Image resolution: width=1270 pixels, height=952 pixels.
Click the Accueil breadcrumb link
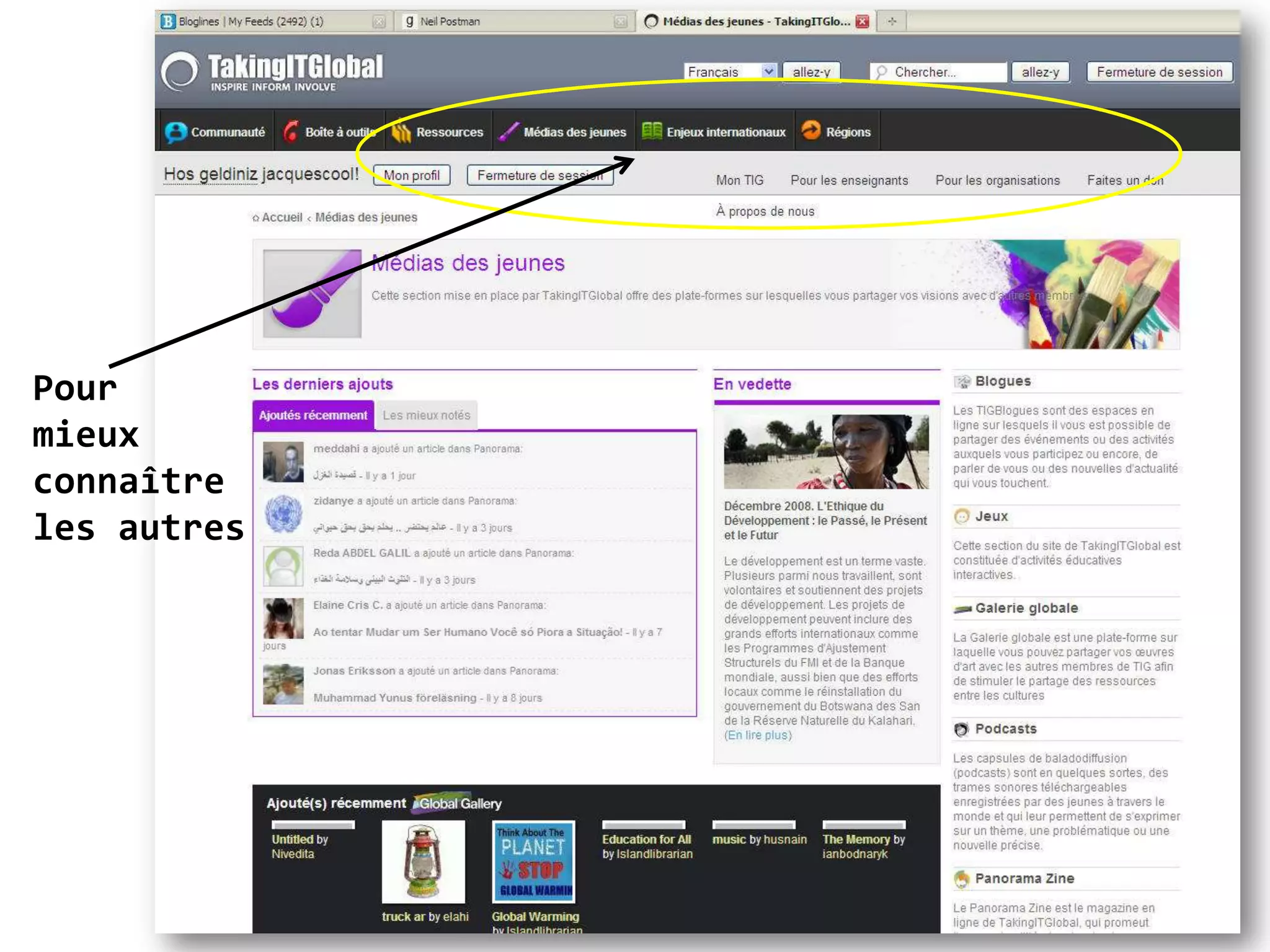coord(282,218)
